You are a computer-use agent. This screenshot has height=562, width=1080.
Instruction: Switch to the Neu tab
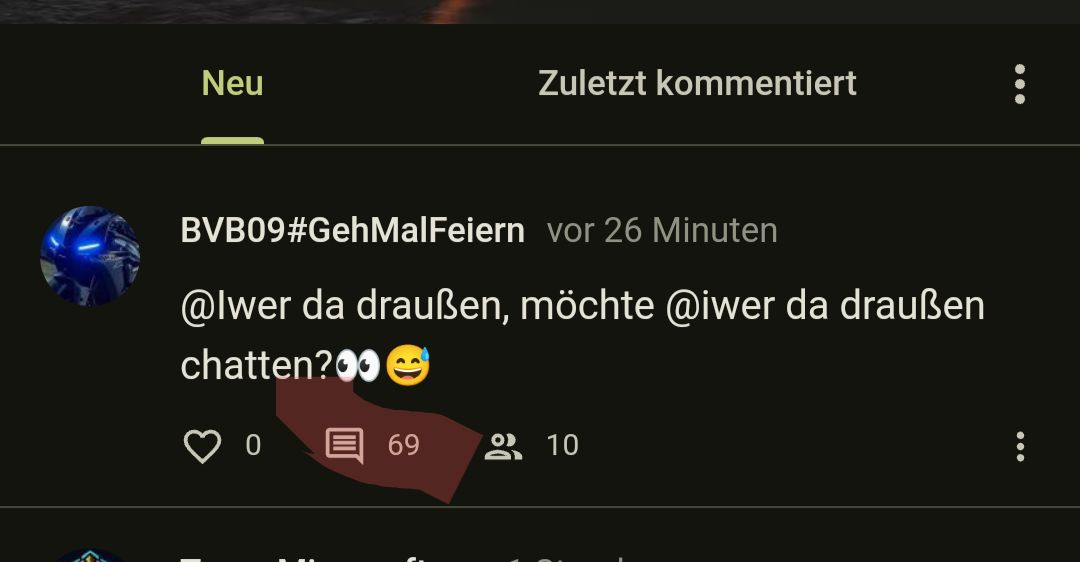(x=232, y=83)
